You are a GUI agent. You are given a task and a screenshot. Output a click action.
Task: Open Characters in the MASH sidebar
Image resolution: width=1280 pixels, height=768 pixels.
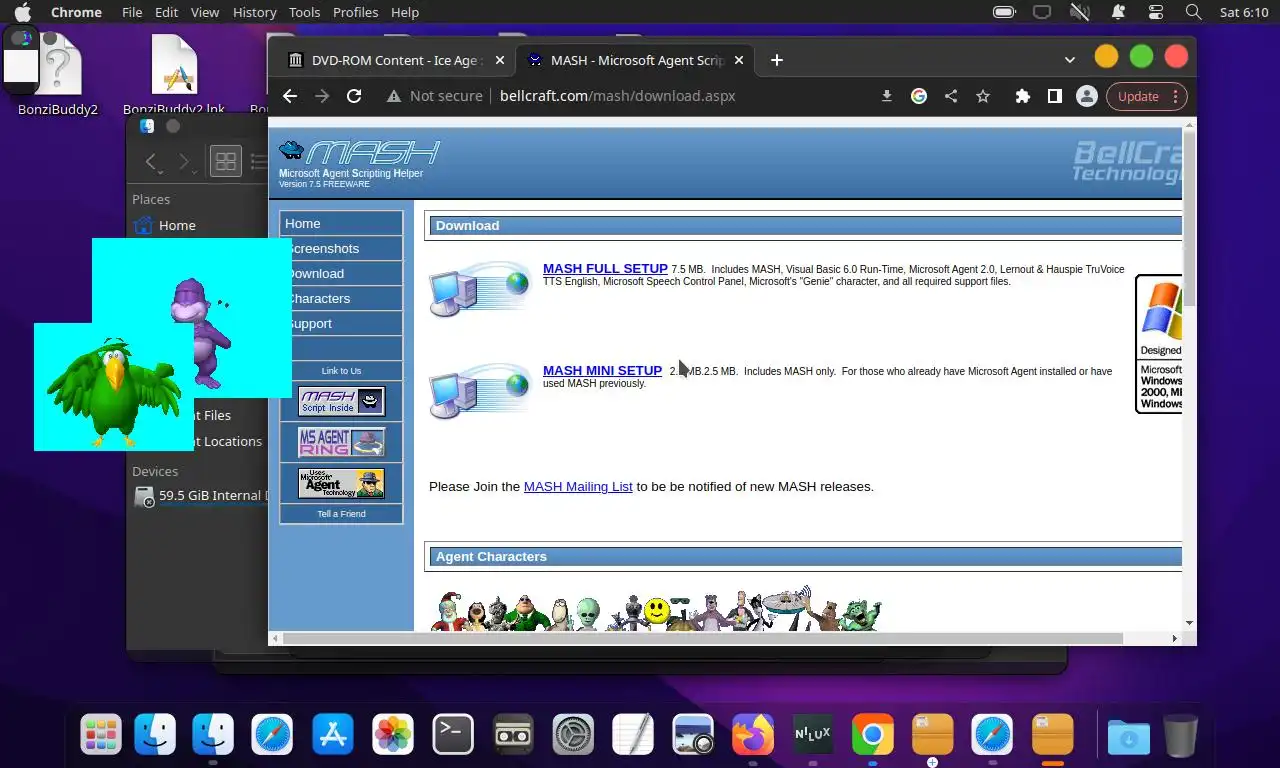tap(341, 298)
